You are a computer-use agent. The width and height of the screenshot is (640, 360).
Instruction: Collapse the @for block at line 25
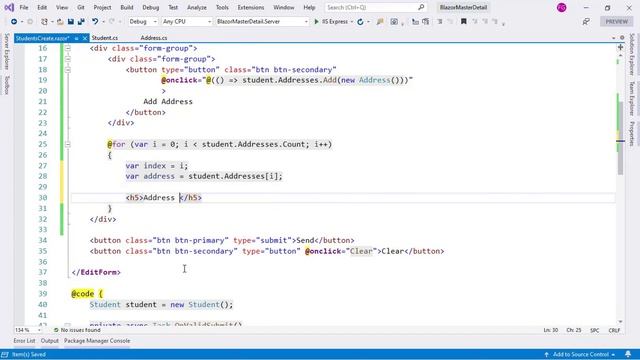pos(68,144)
